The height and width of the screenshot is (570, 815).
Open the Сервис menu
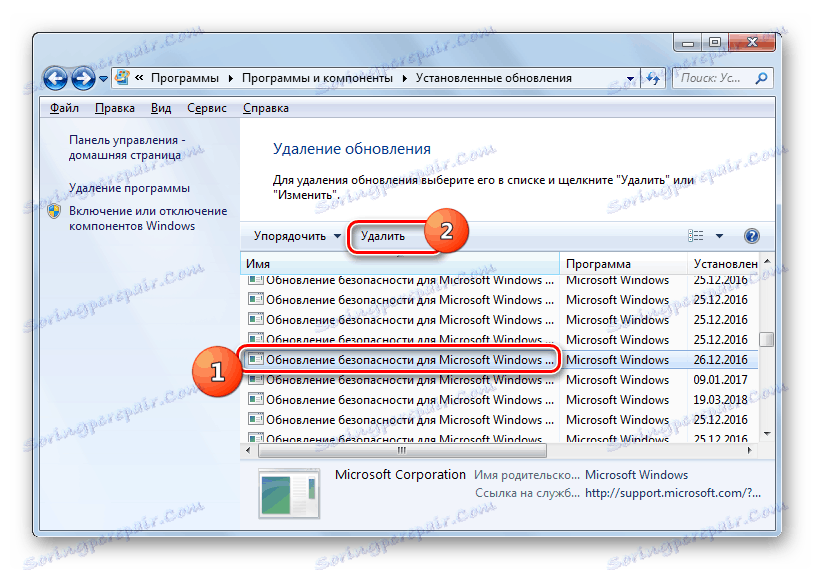(x=207, y=108)
